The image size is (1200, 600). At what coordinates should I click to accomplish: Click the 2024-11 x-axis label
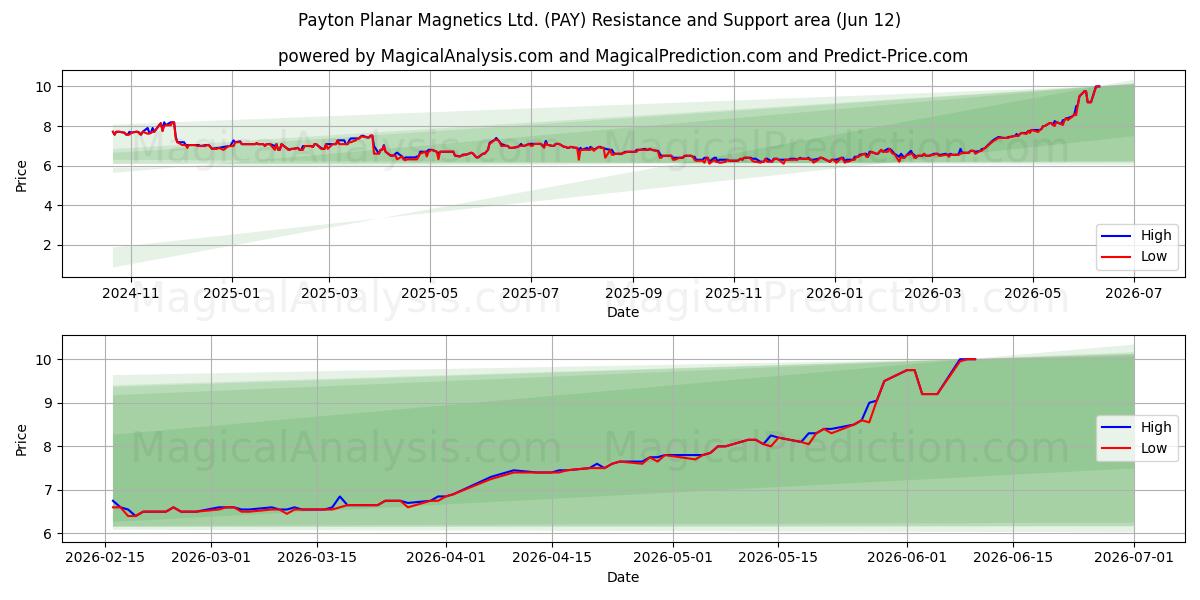coord(130,294)
